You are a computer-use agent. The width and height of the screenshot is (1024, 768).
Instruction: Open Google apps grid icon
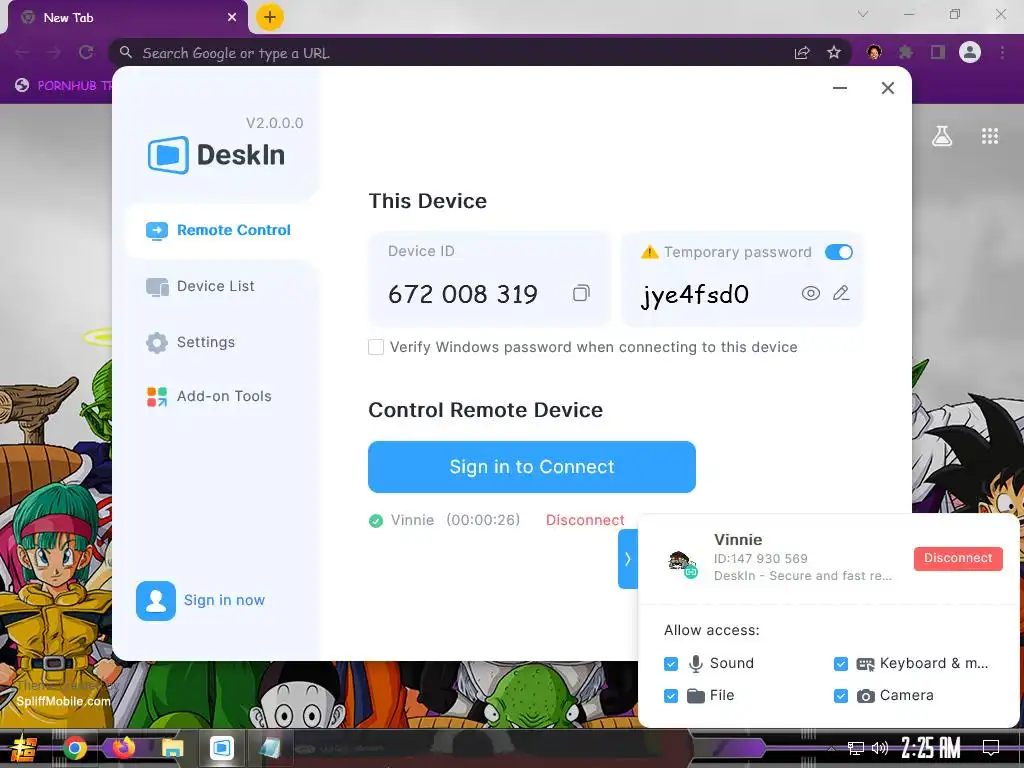click(x=990, y=136)
